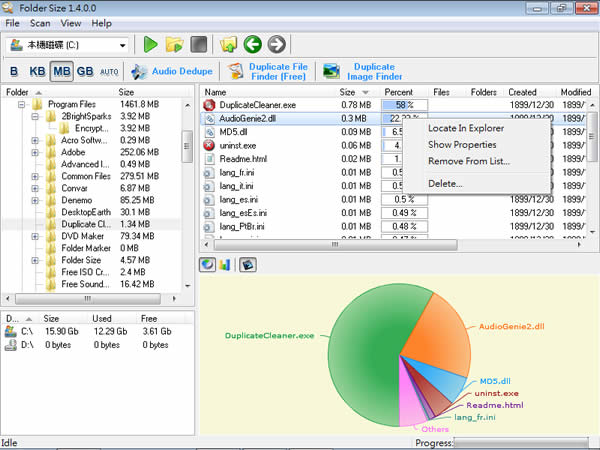
Task: Go up one folder level icon
Action: pos(228,44)
